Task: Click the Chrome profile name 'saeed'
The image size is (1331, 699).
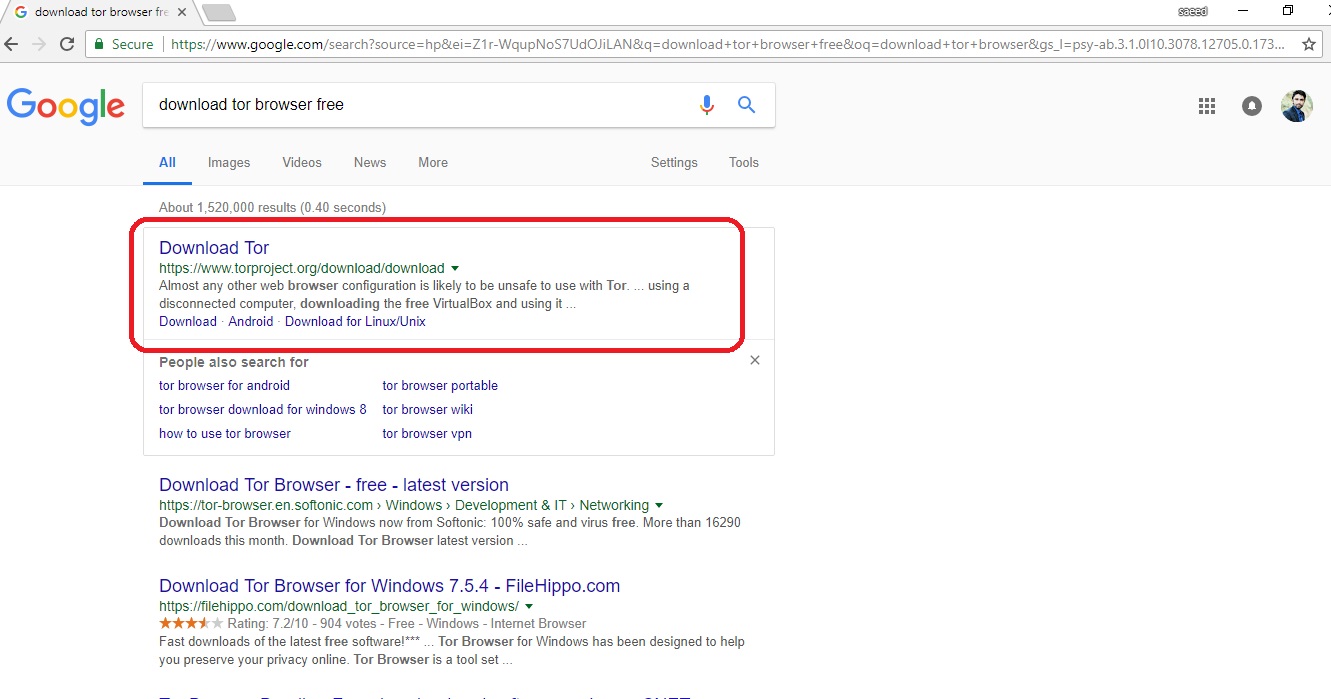Action: 1193,11
